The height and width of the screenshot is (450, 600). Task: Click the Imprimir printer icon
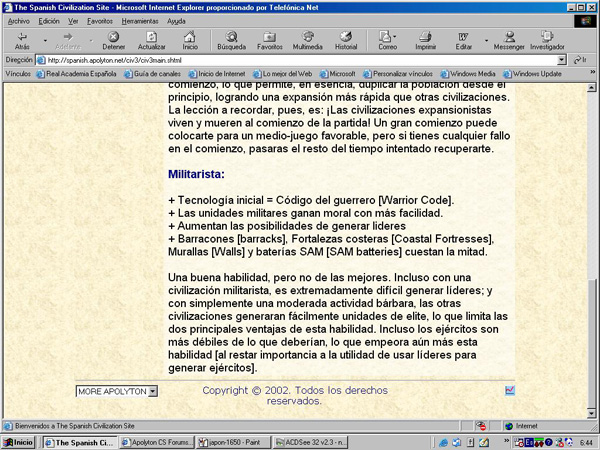coord(426,37)
